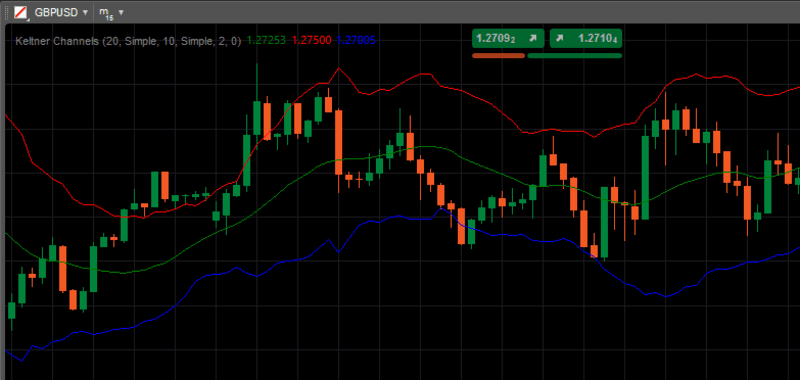The image size is (800, 380).
Task: Click the blue value 1.27005
Action: point(357,41)
